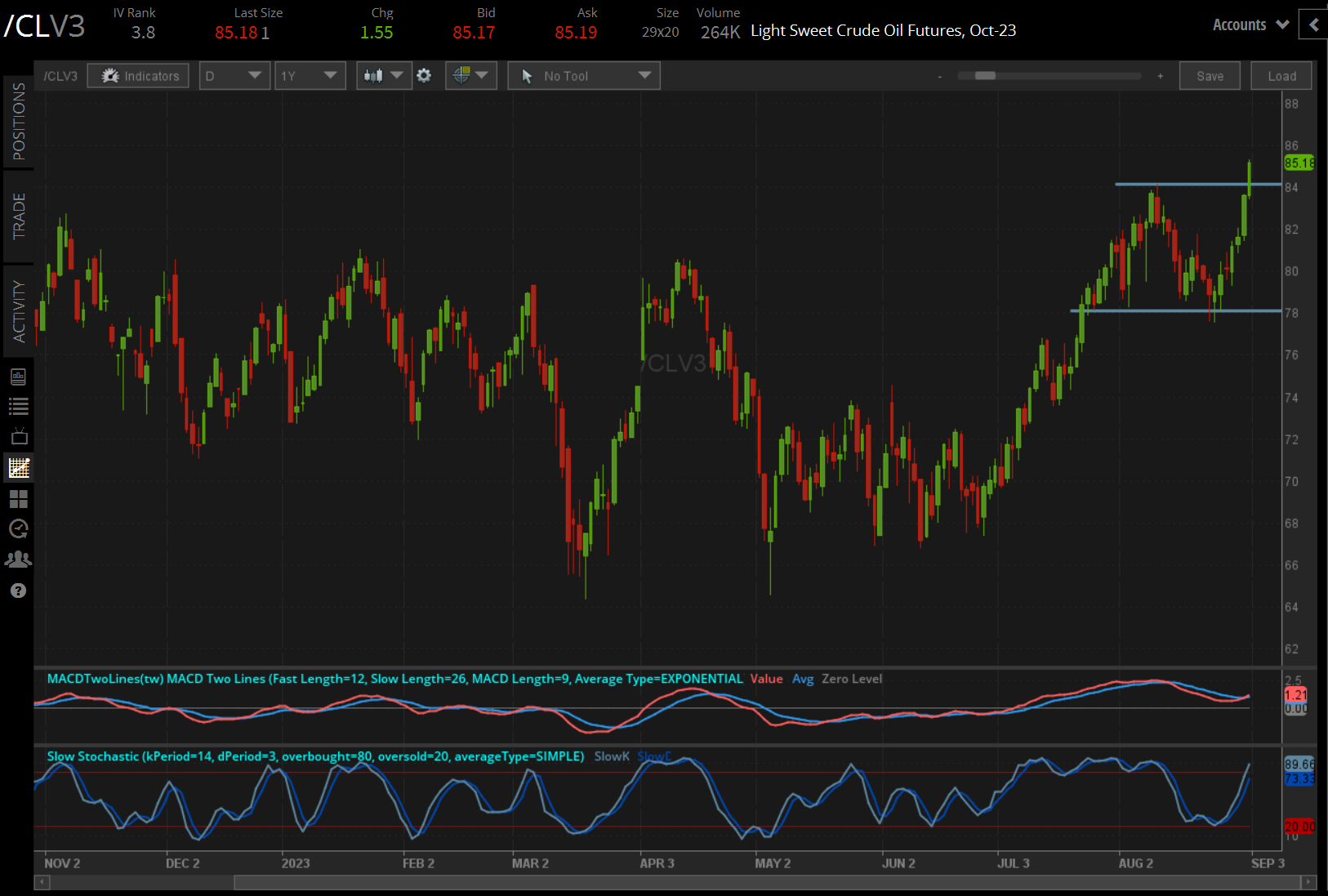Open the No Tool drawing selector
The image size is (1328, 896).
pyautogui.click(x=583, y=75)
